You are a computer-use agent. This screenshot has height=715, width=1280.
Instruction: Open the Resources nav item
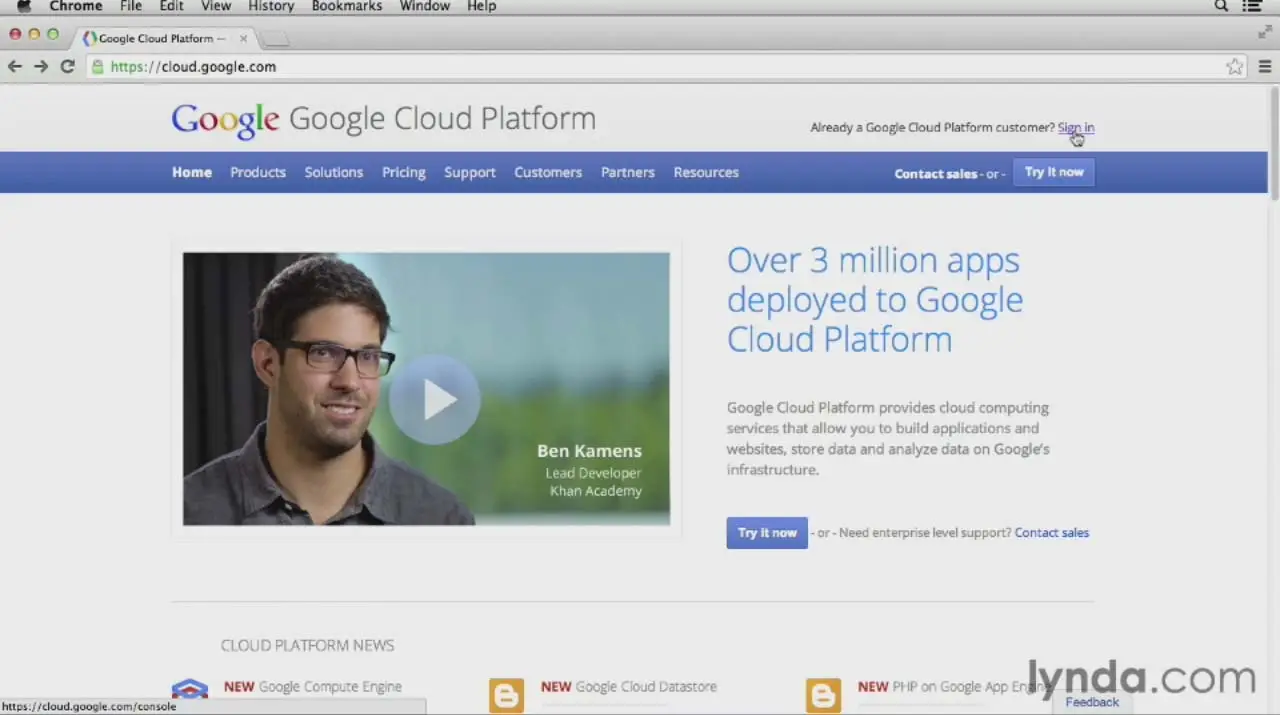point(706,172)
